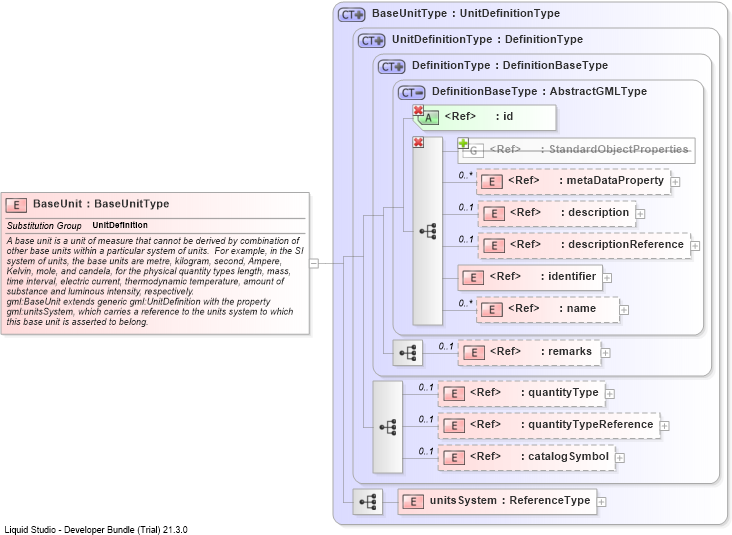
Task: Click the E icon of metaDataProperty
Action: (492, 182)
